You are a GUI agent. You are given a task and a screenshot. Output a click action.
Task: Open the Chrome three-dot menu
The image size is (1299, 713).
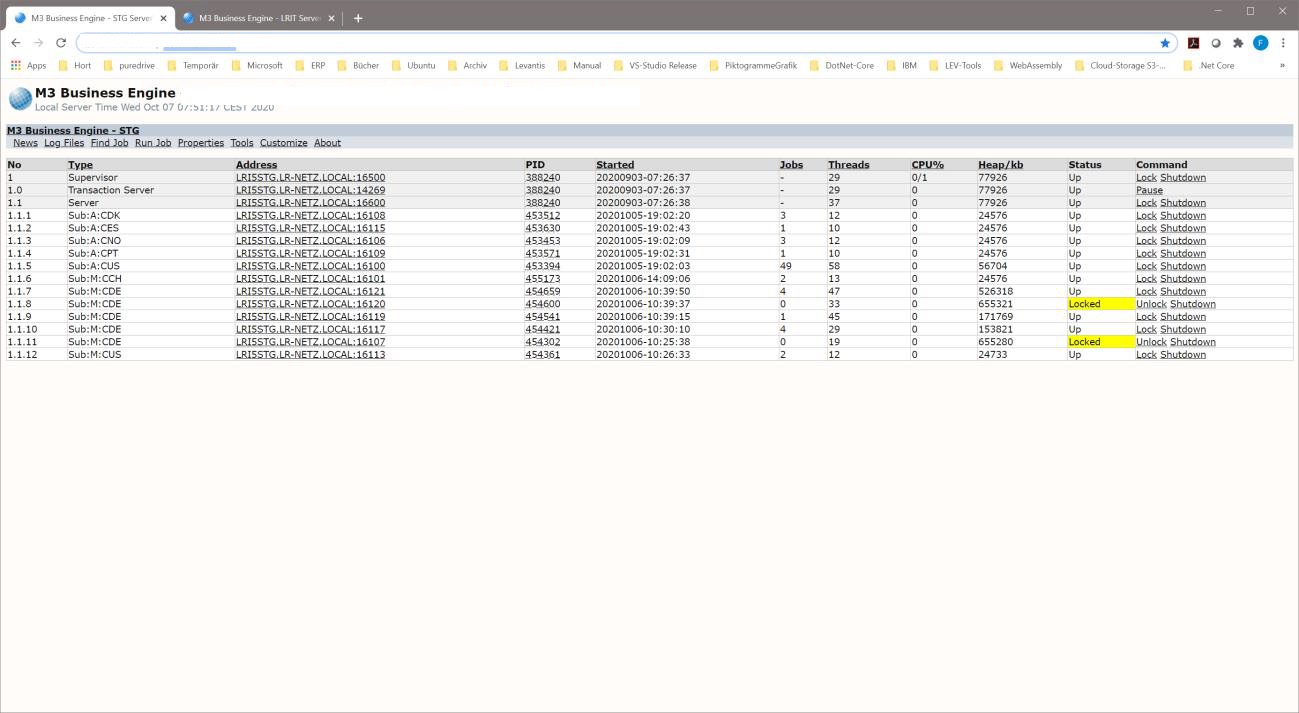click(x=1283, y=43)
